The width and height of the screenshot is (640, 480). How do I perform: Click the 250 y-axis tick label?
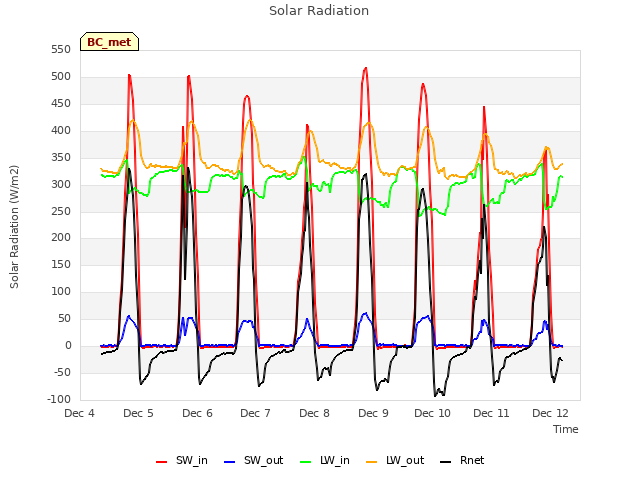[61, 211]
